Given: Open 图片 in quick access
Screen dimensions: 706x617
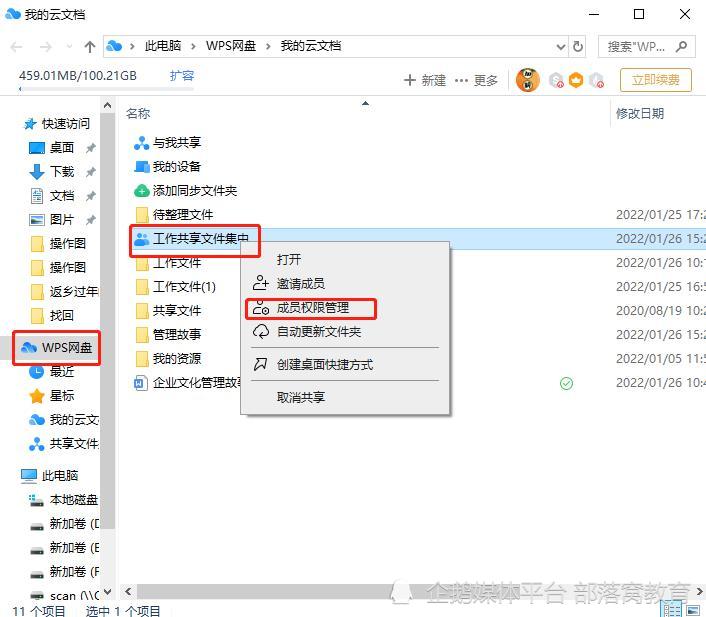Looking at the screenshot, I should click(x=62, y=220).
